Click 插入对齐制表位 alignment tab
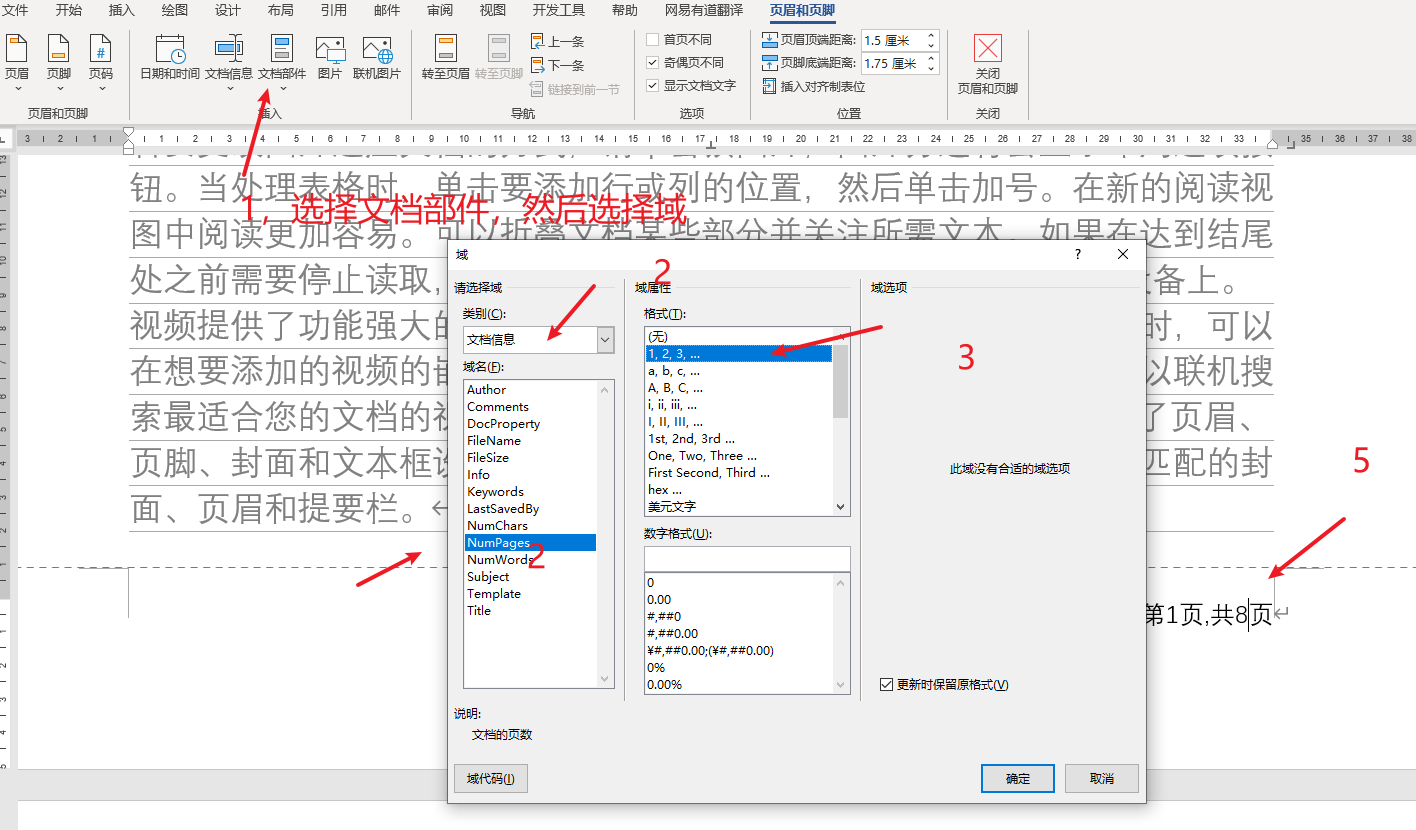This screenshot has height=830, width=1416. pos(814,86)
